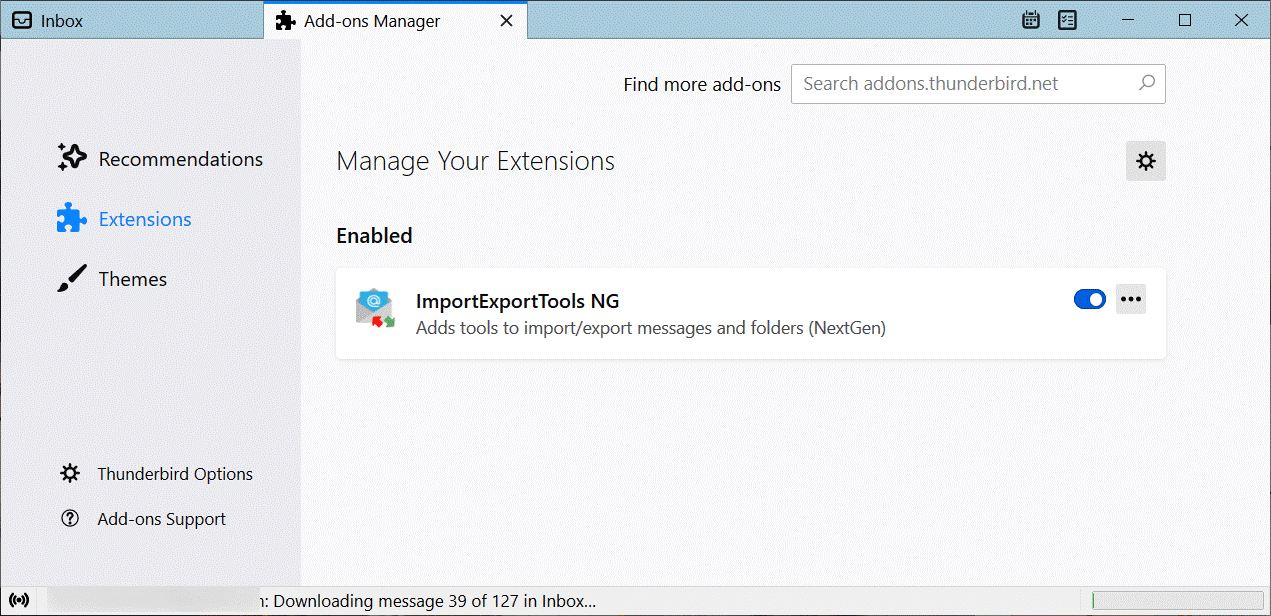Click the Enabled section heading

374,236
